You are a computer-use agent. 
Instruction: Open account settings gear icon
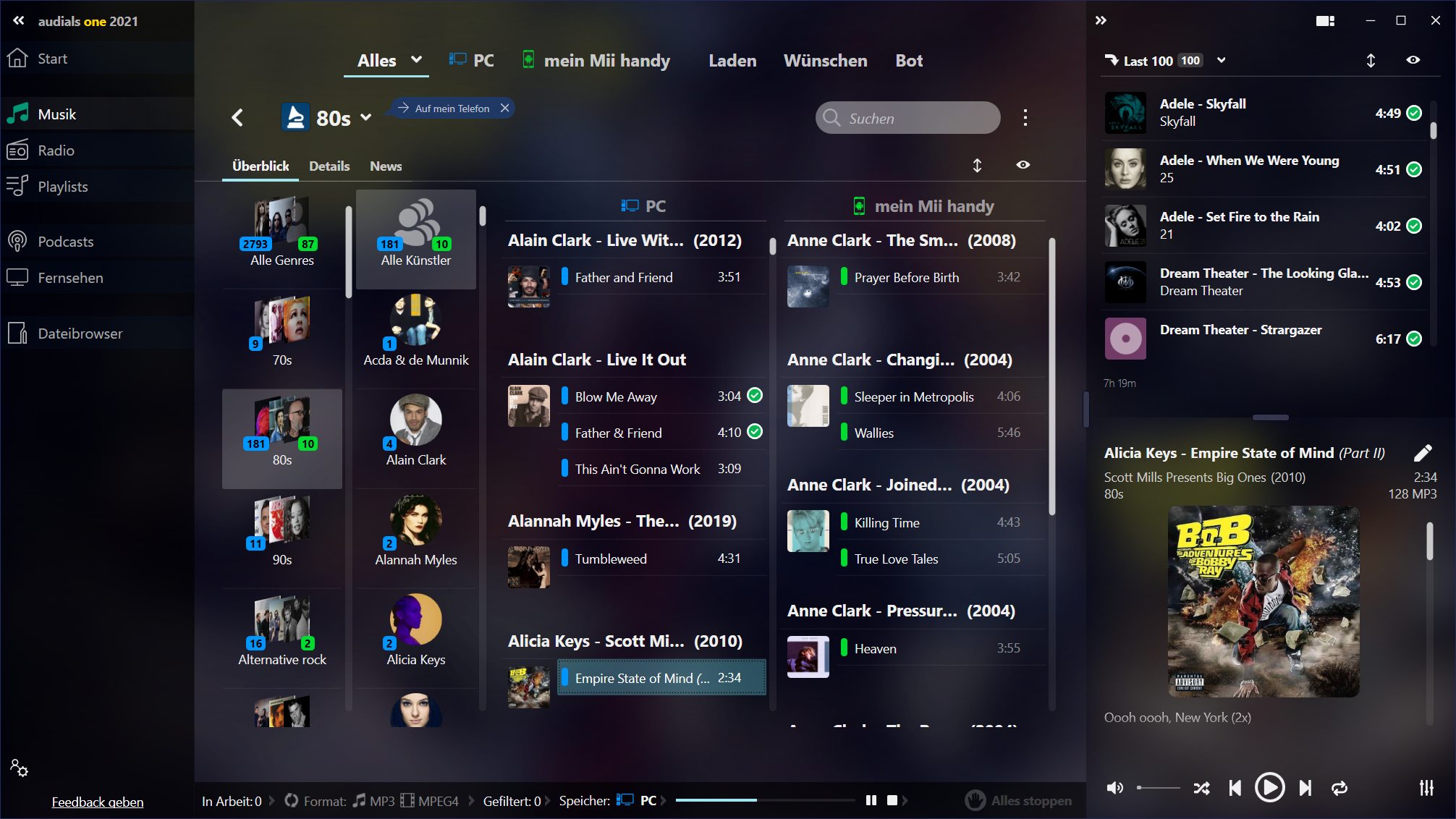click(x=19, y=768)
